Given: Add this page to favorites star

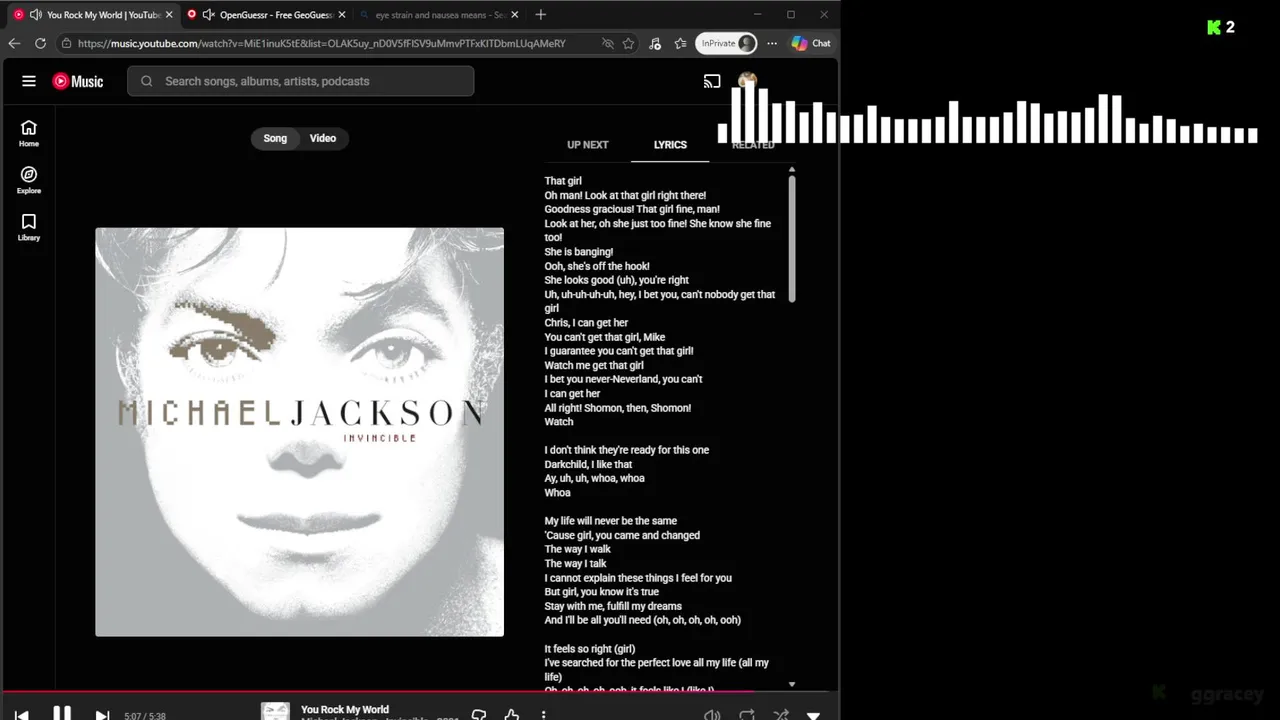Looking at the screenshot, I should 628,43.
